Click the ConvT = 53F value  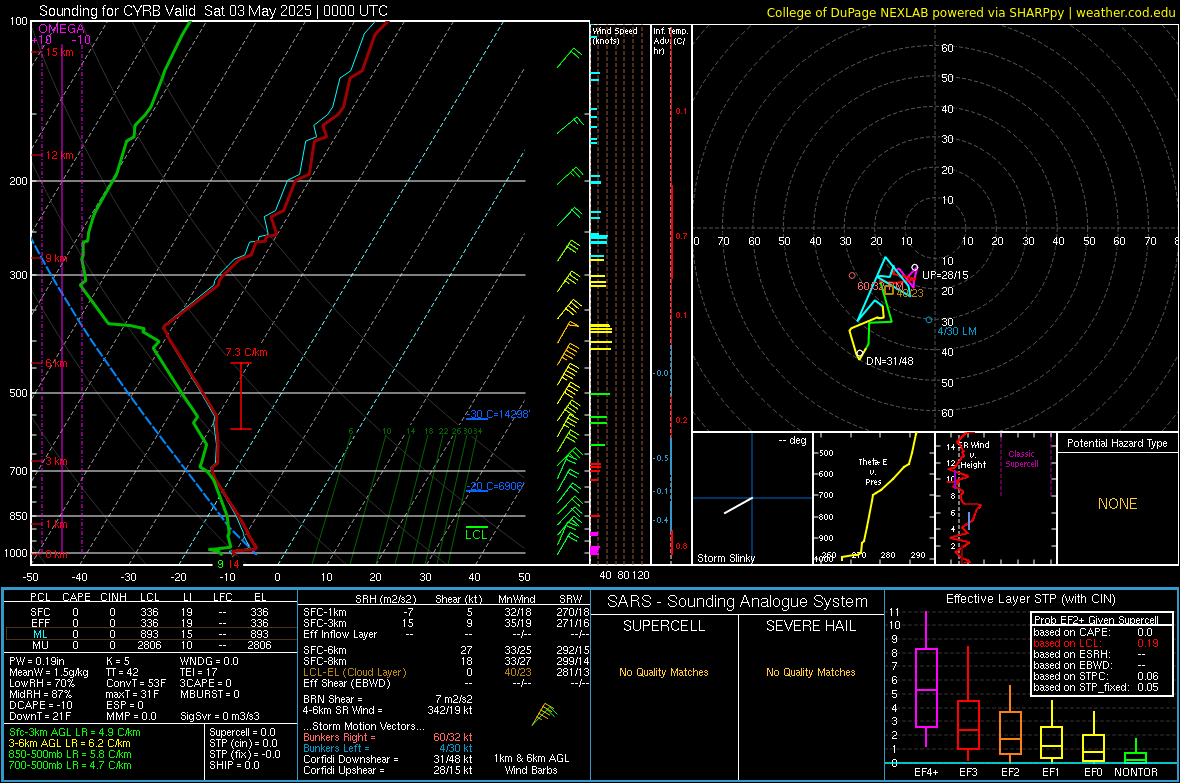pos(135,683)
